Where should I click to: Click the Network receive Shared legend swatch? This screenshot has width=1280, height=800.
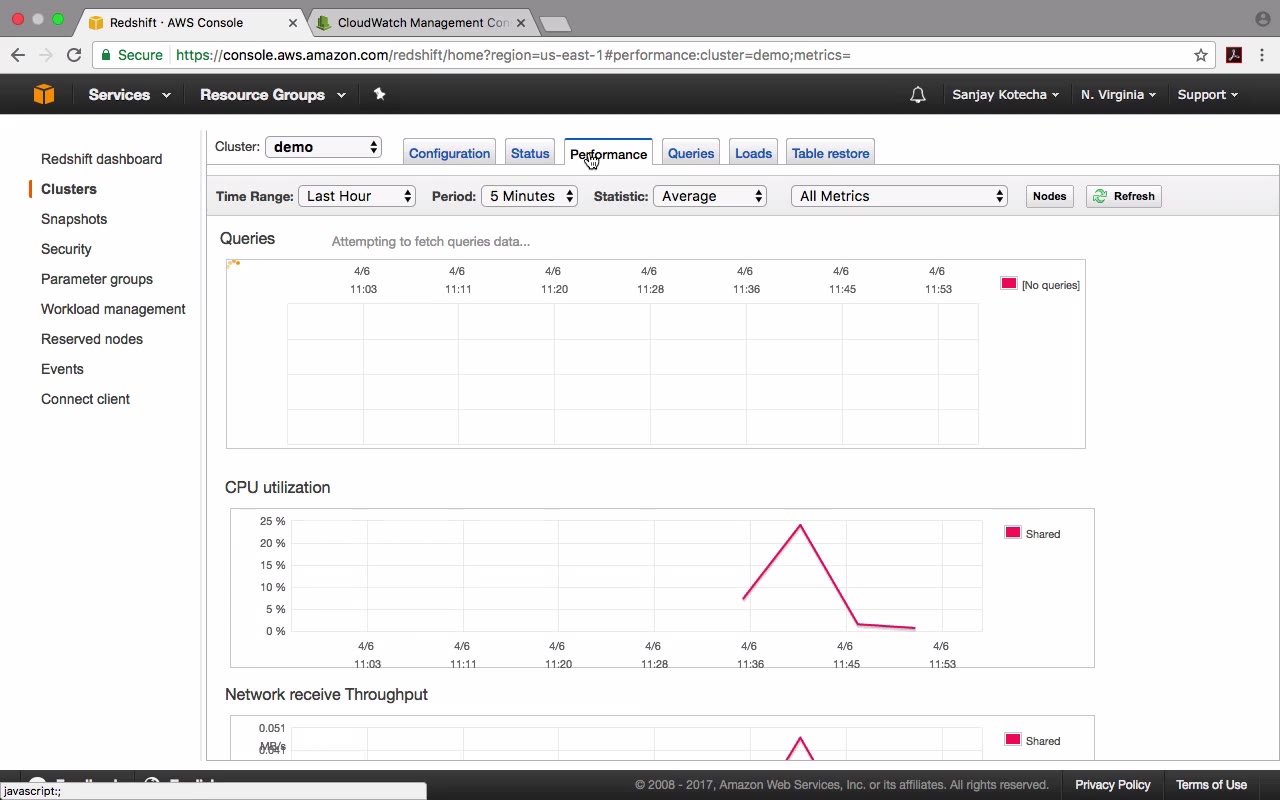pyautogui.click(x=1013, y=740)
